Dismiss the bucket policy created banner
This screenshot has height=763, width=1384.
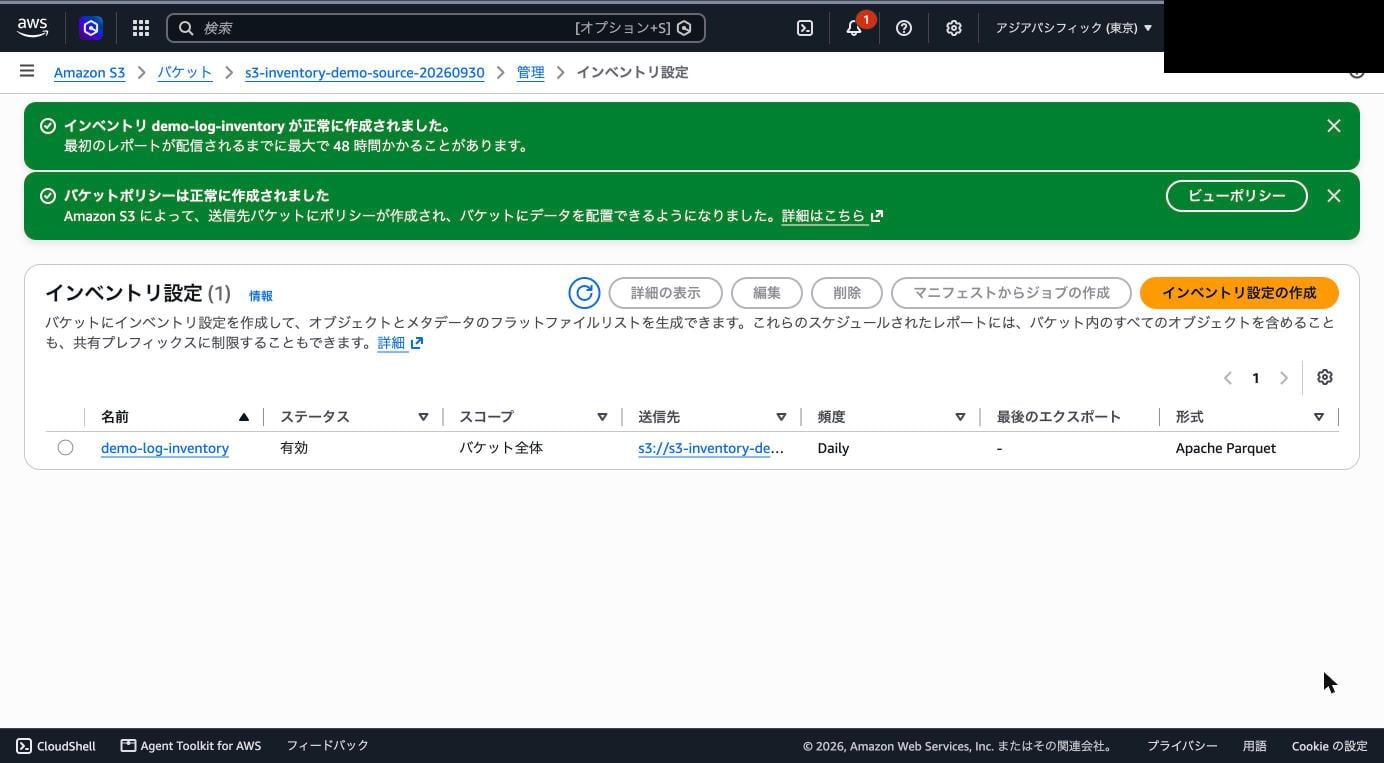pos(1334,196)
